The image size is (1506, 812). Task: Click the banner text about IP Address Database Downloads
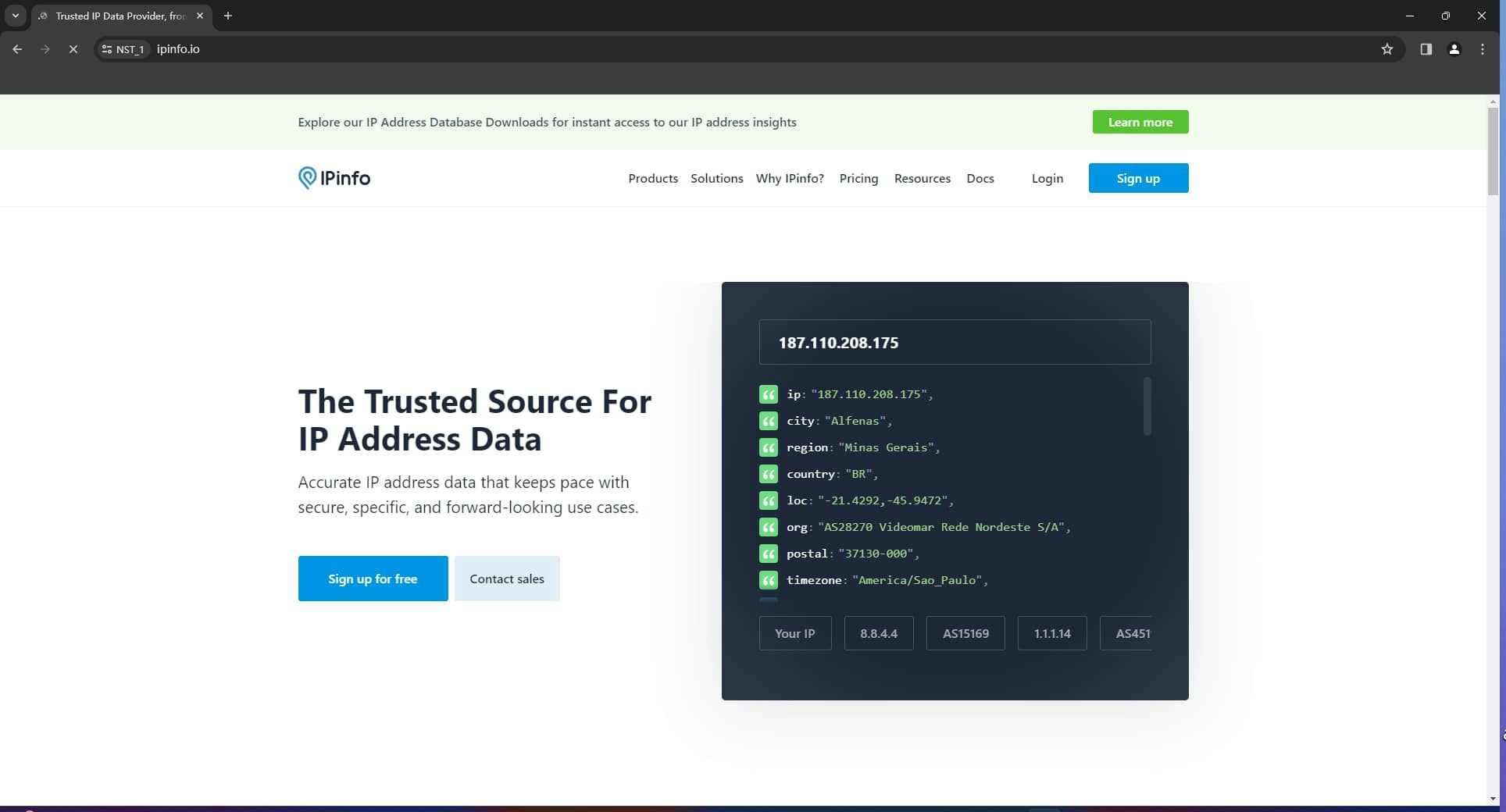(547, 122)
